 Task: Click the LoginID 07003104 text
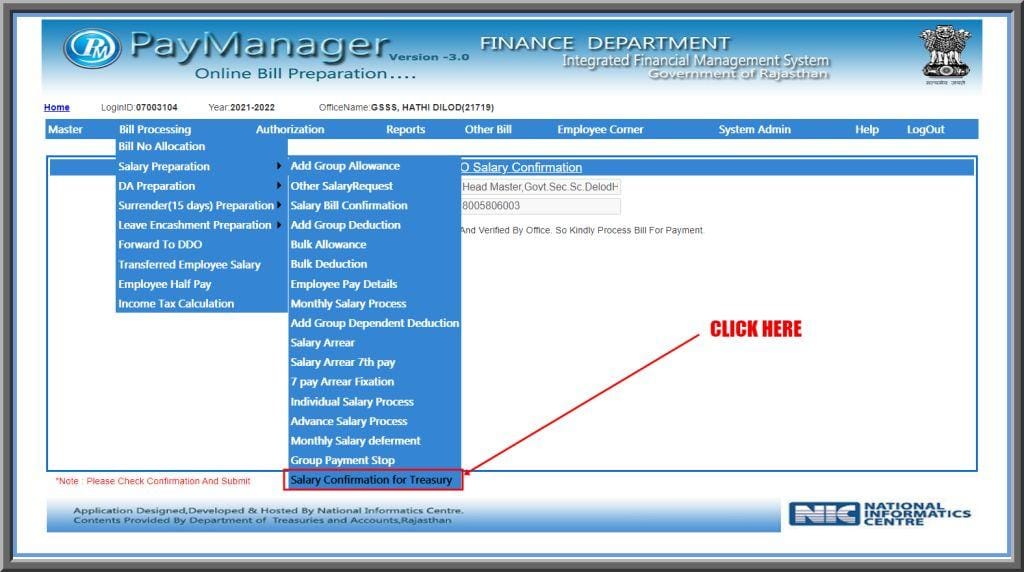(x=139, y=107)
